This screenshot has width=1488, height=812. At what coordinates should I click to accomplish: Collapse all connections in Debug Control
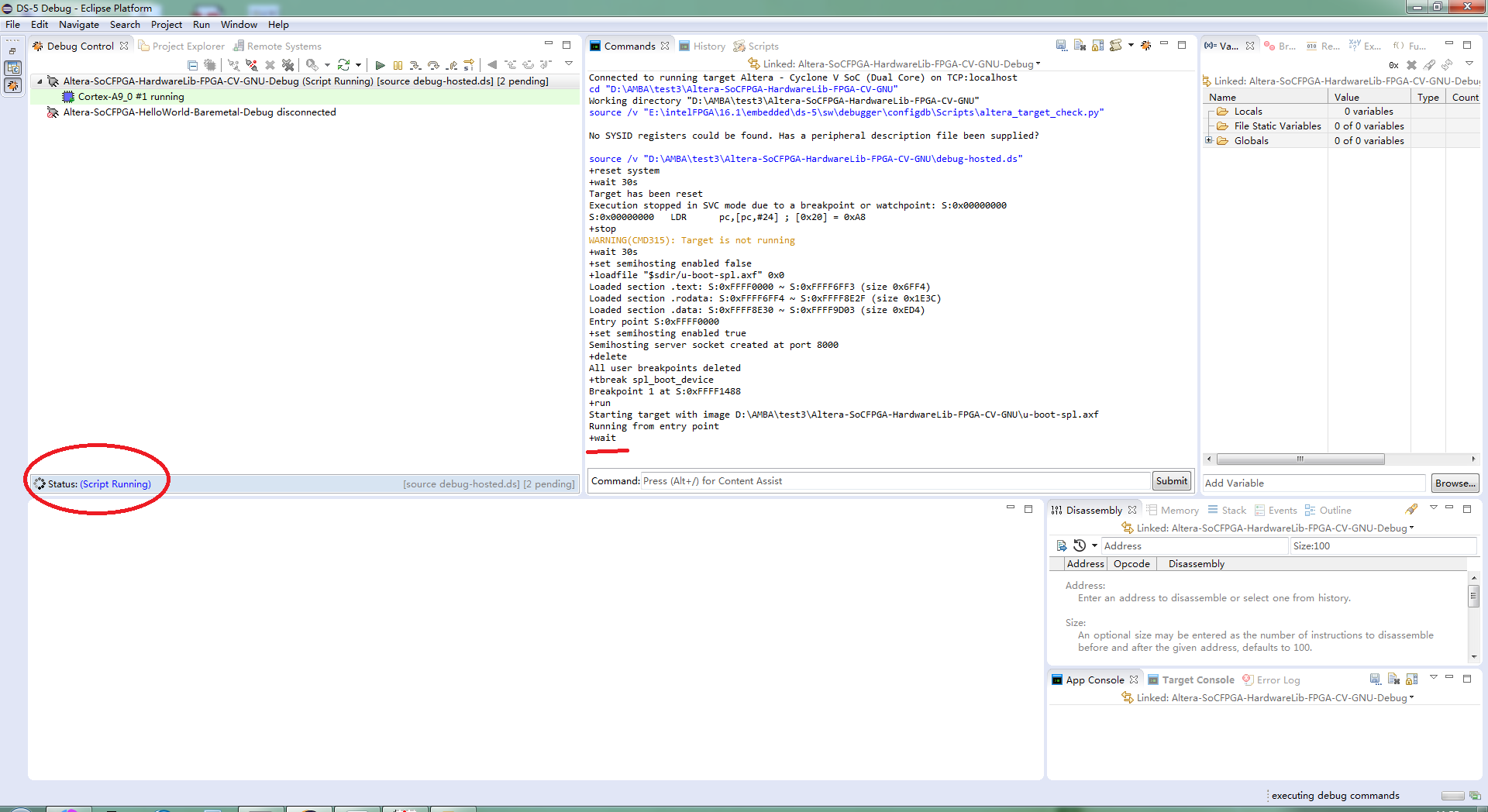pos(192,65)
